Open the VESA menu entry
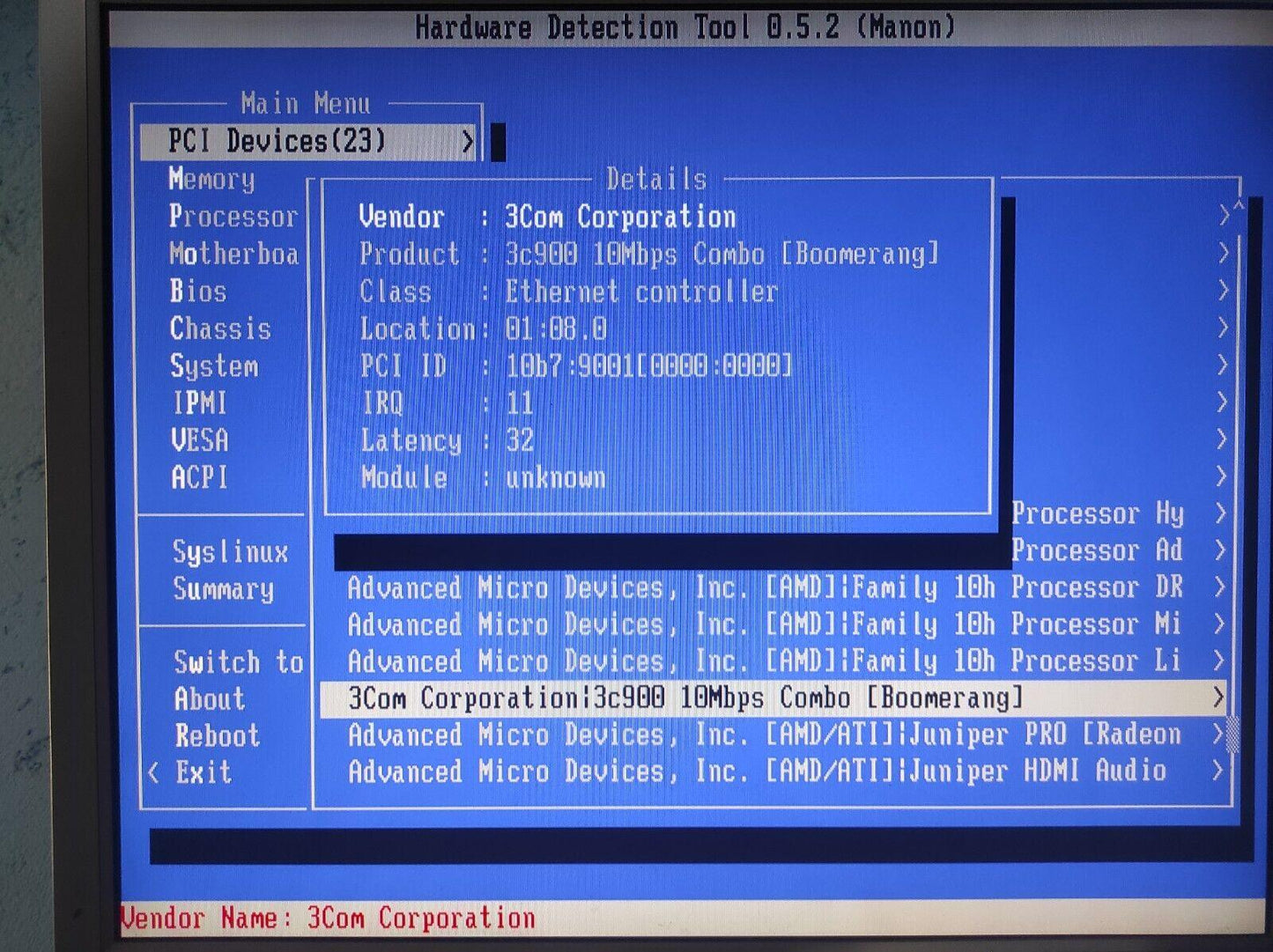 click(200, 440)
